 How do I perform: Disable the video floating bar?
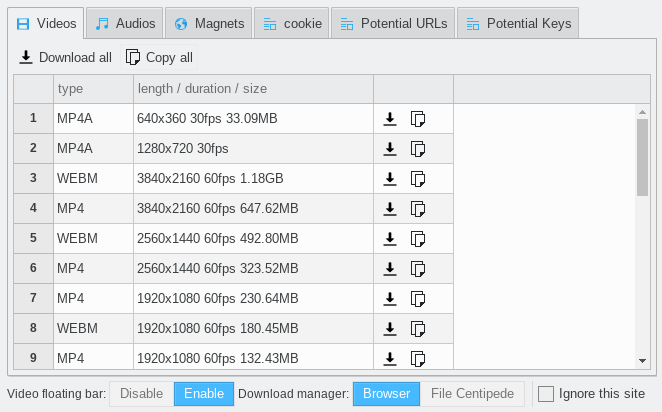[x=141, y=394]
